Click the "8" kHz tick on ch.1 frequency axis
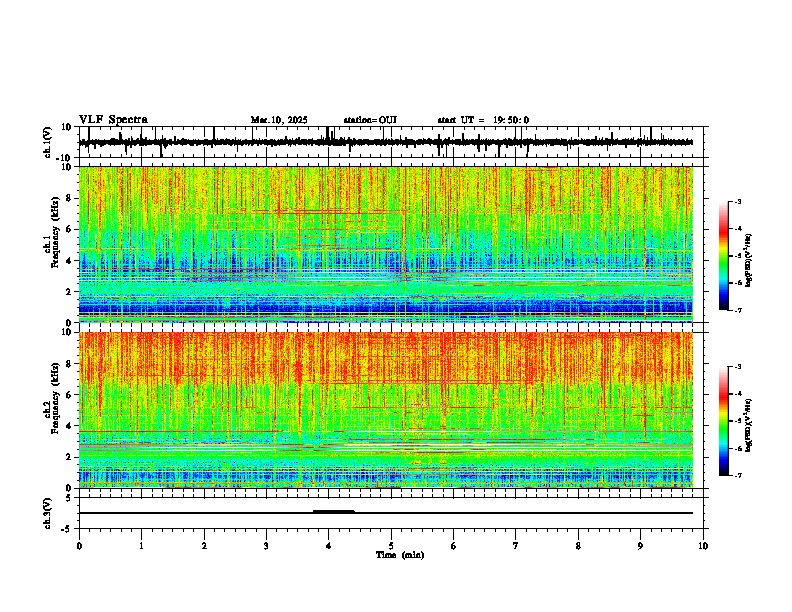 [x=70, y=198]
